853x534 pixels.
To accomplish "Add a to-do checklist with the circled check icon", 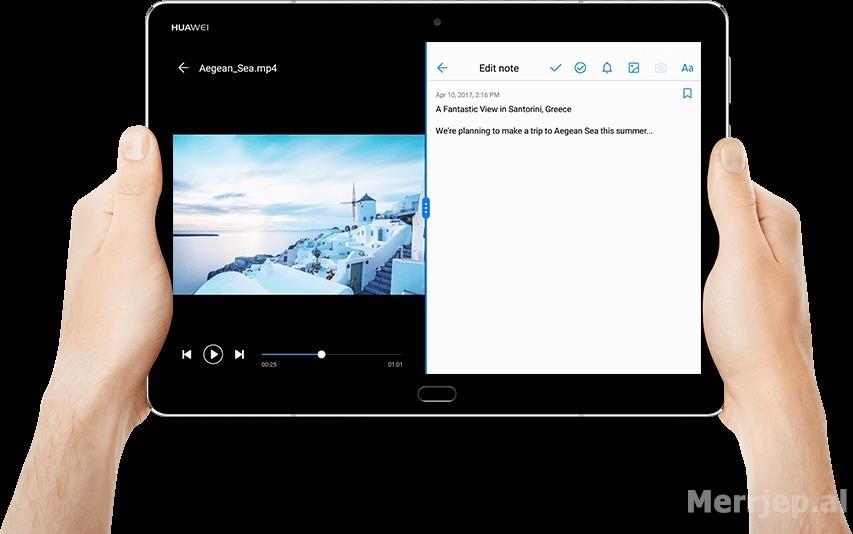I will (580, 68).
